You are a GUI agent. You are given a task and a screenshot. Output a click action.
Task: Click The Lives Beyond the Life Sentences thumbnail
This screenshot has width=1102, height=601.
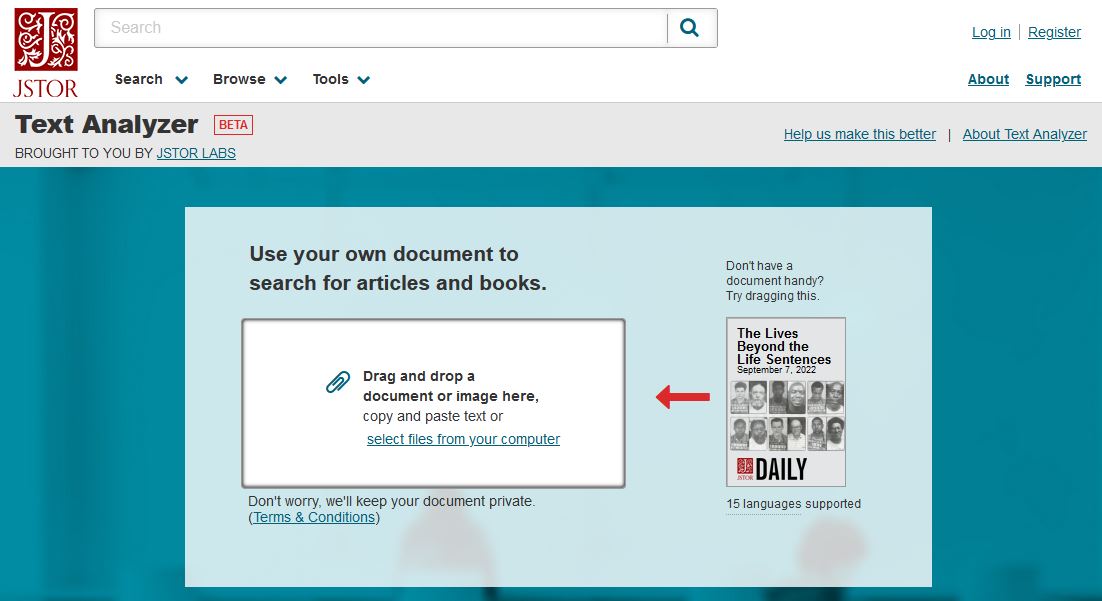coord(786,402)
